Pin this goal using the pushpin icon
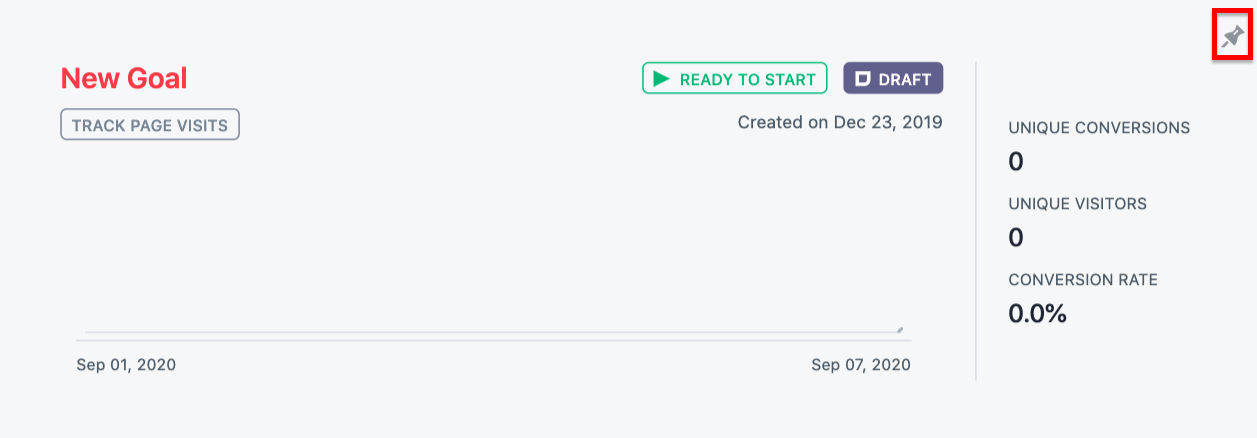 tap(1232, 38)
